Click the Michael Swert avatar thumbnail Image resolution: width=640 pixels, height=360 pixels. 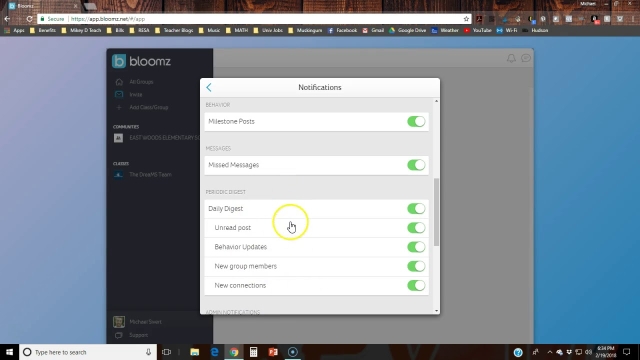coord(119,322)
